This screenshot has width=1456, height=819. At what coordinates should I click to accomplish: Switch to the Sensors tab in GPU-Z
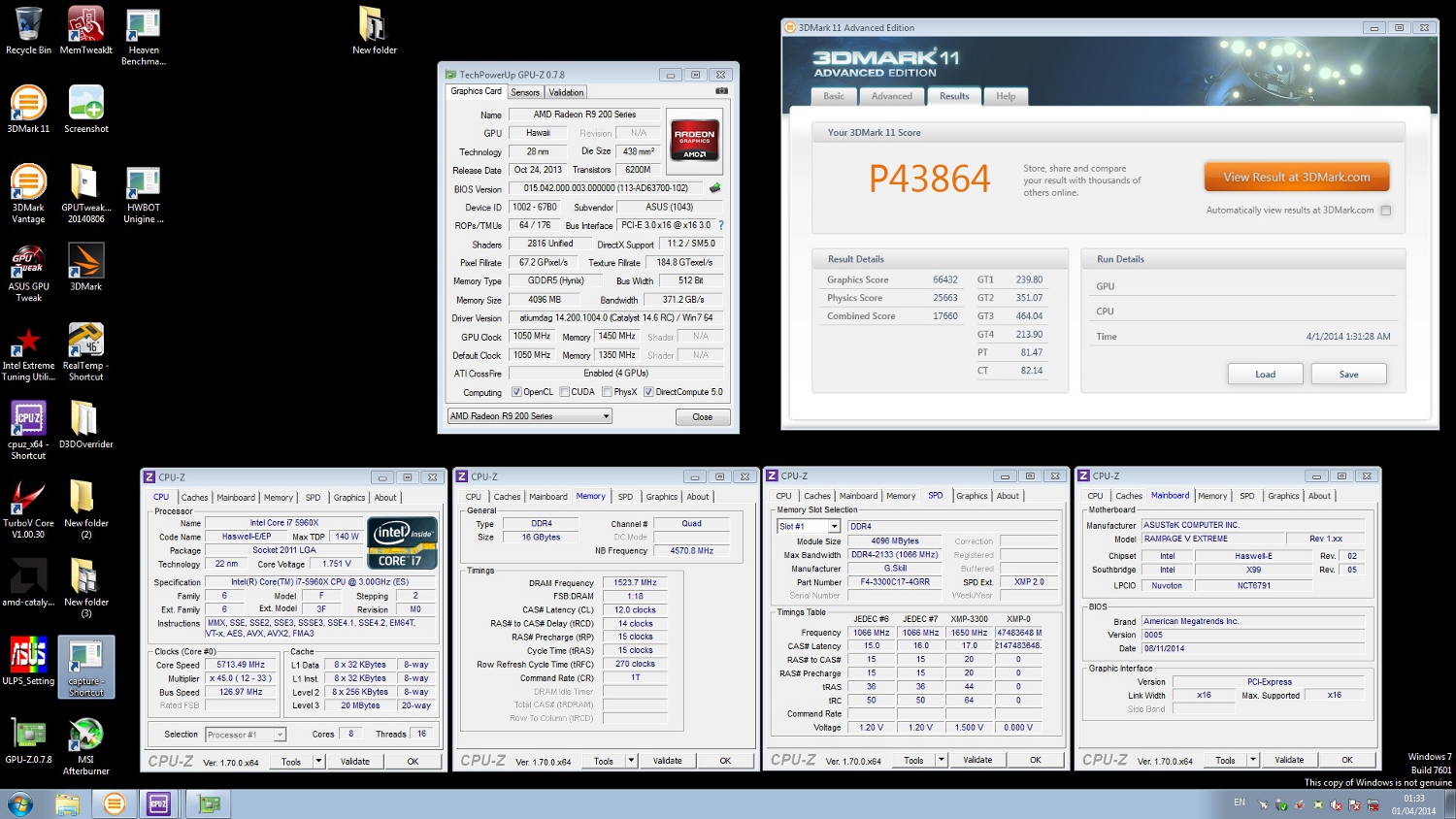[525, 93]
